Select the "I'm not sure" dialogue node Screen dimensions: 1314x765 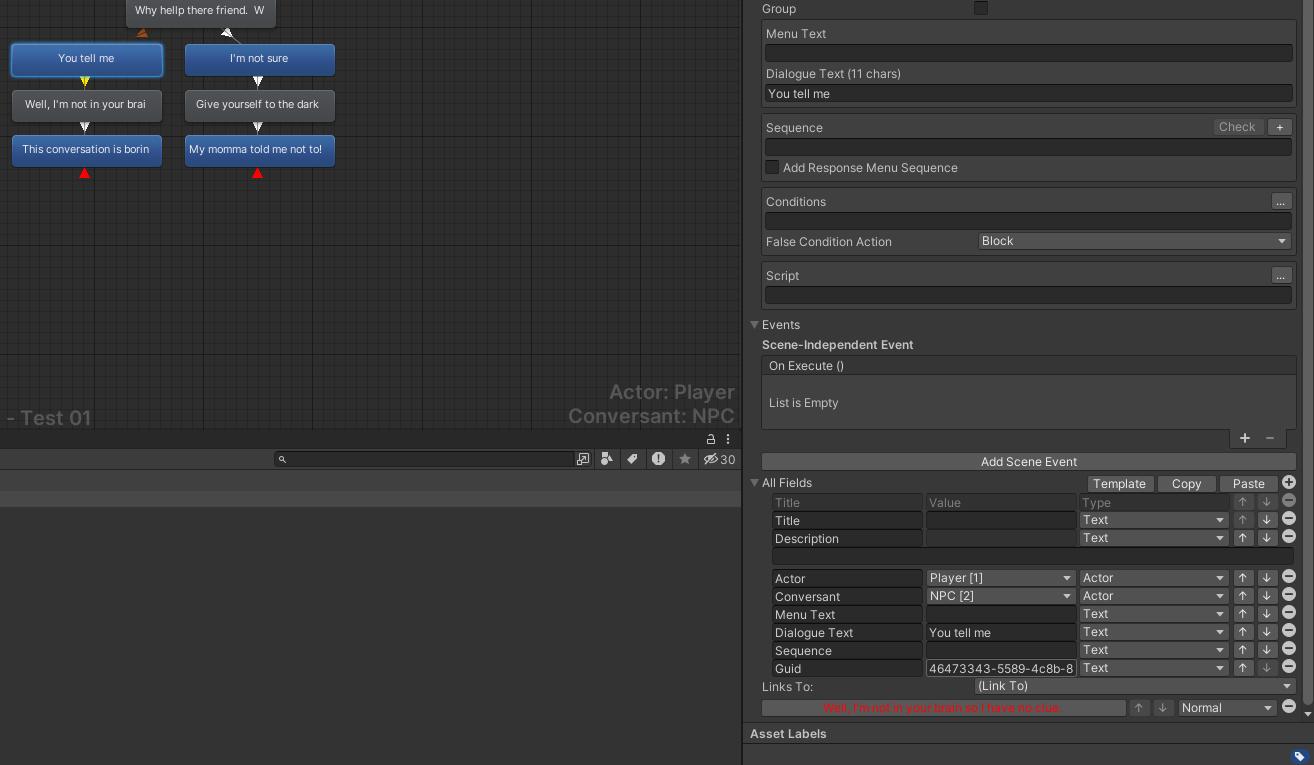260,59
